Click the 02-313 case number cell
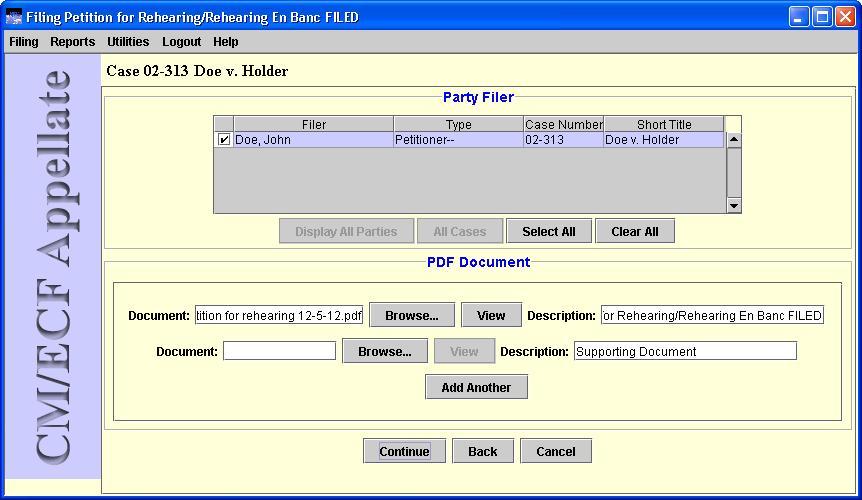 [x=563, y=140]
